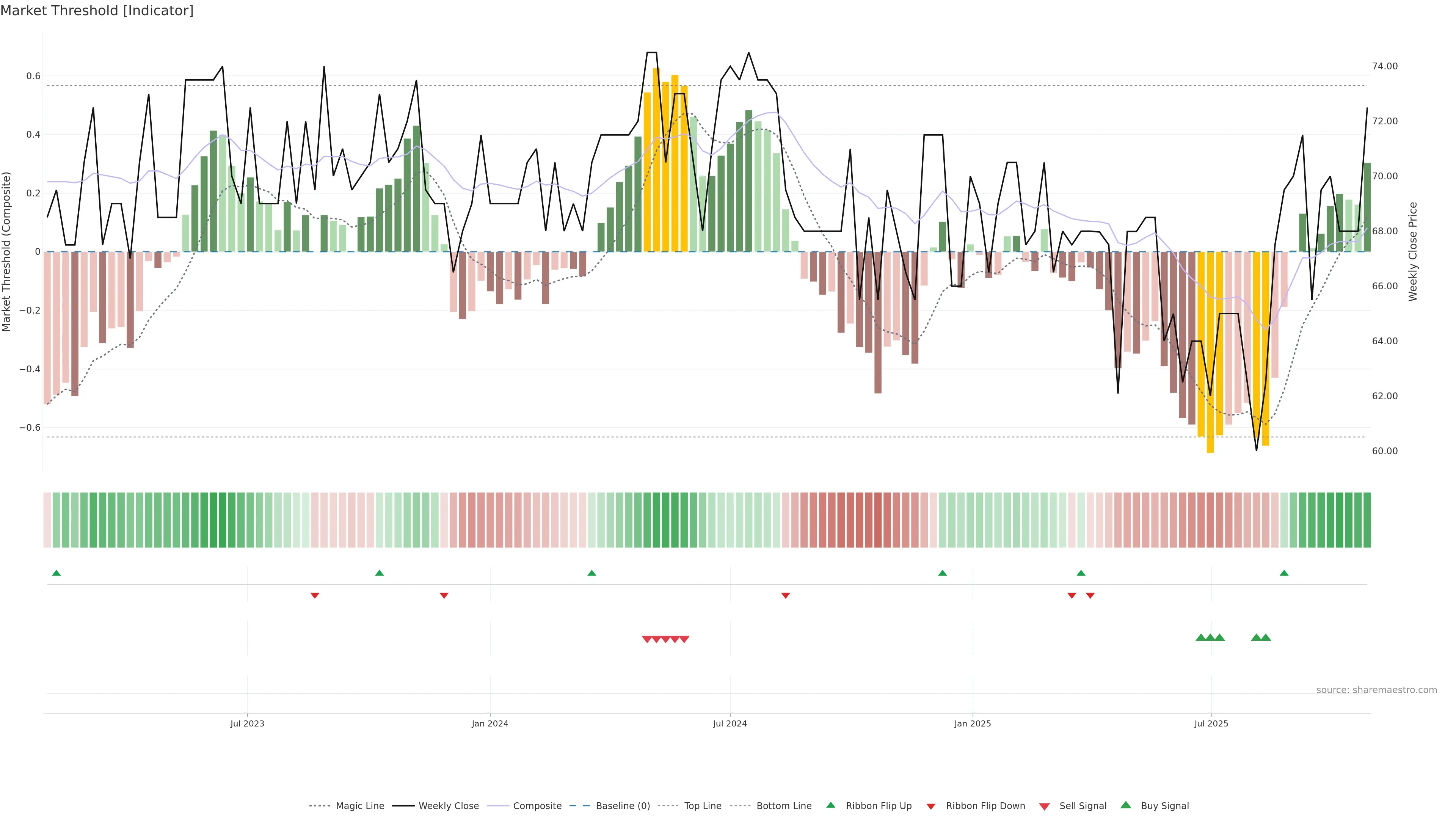Click the first ribbon flip down marker
Viewport: 1456px width, 819px height.
(x=315, y=596)
